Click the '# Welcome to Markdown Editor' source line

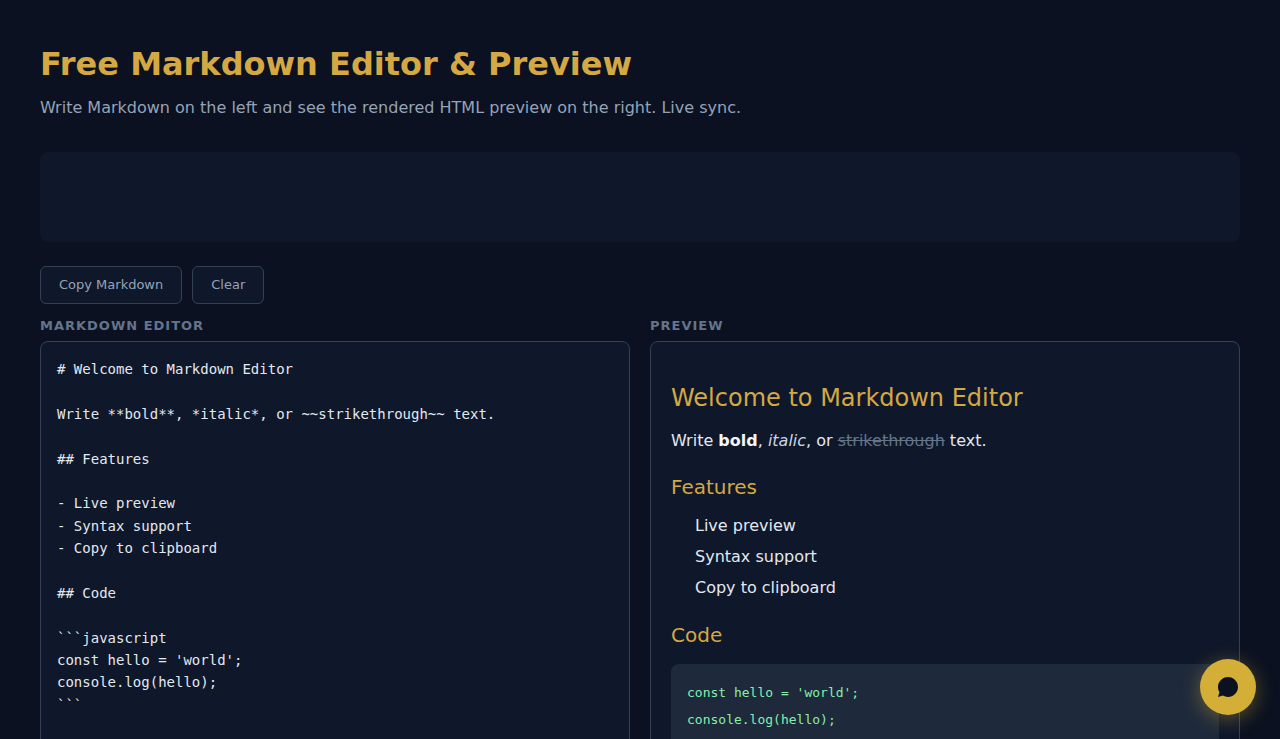(x=175, y=369)
